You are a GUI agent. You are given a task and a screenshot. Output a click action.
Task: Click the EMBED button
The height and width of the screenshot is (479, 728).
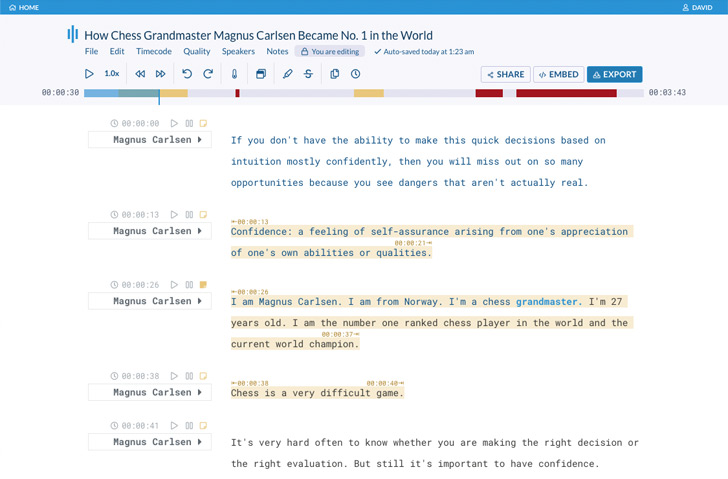pyautogui.click(x=559, y=74)
